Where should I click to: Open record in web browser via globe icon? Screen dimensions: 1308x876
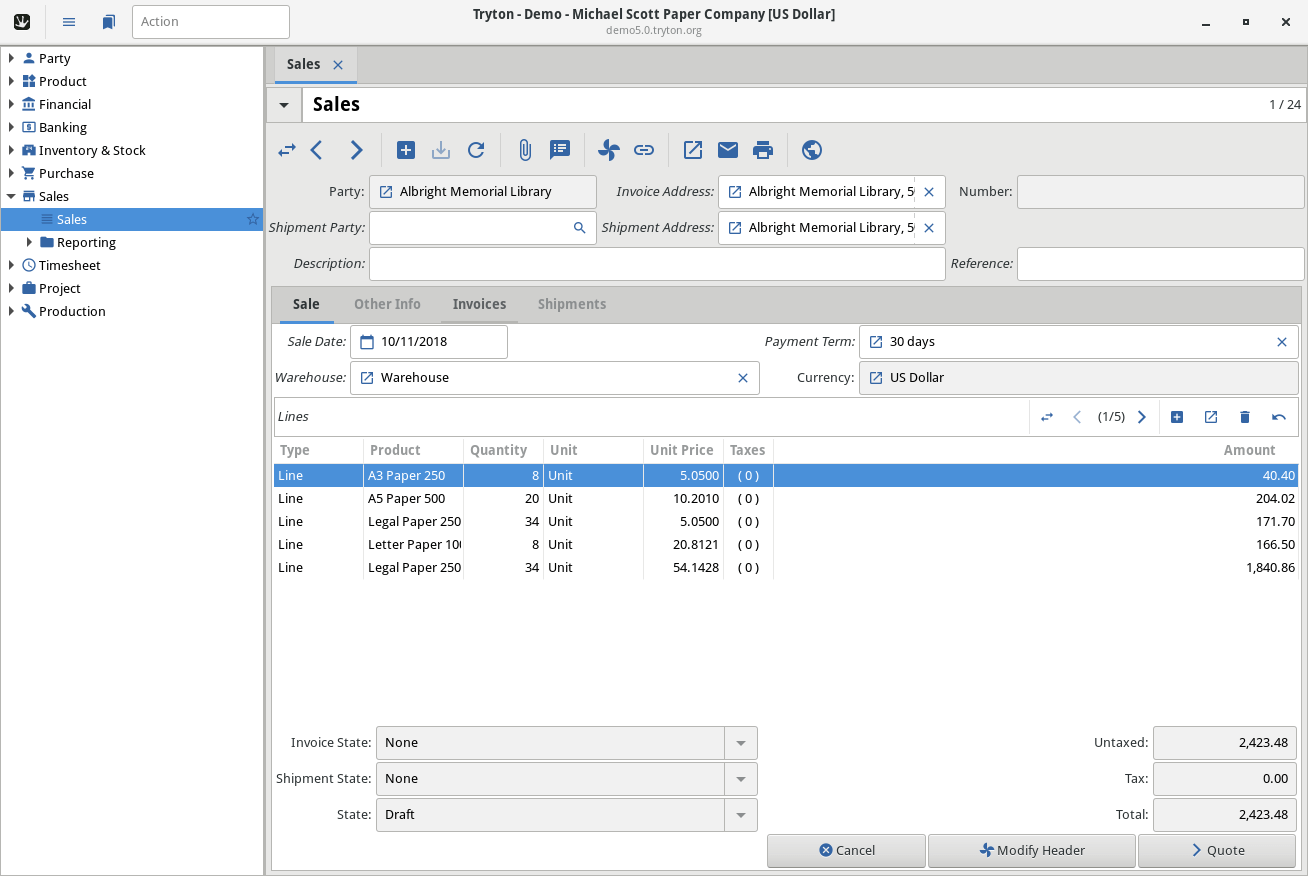coord(811,149)
